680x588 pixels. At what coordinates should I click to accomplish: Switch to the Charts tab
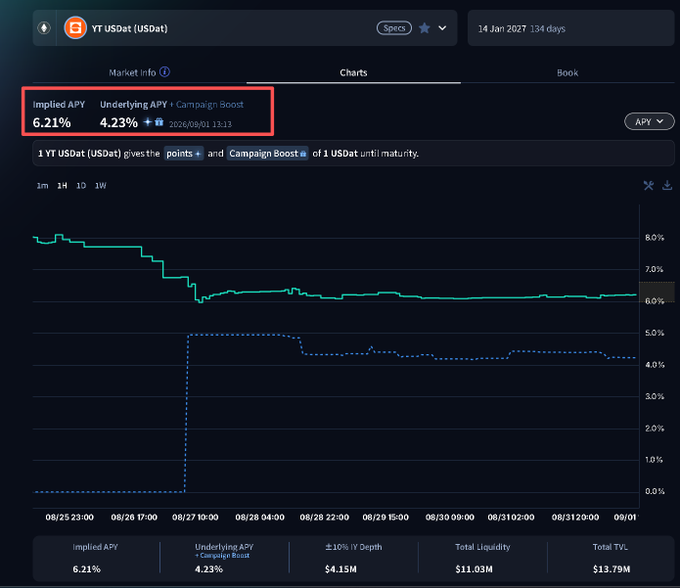353,72
